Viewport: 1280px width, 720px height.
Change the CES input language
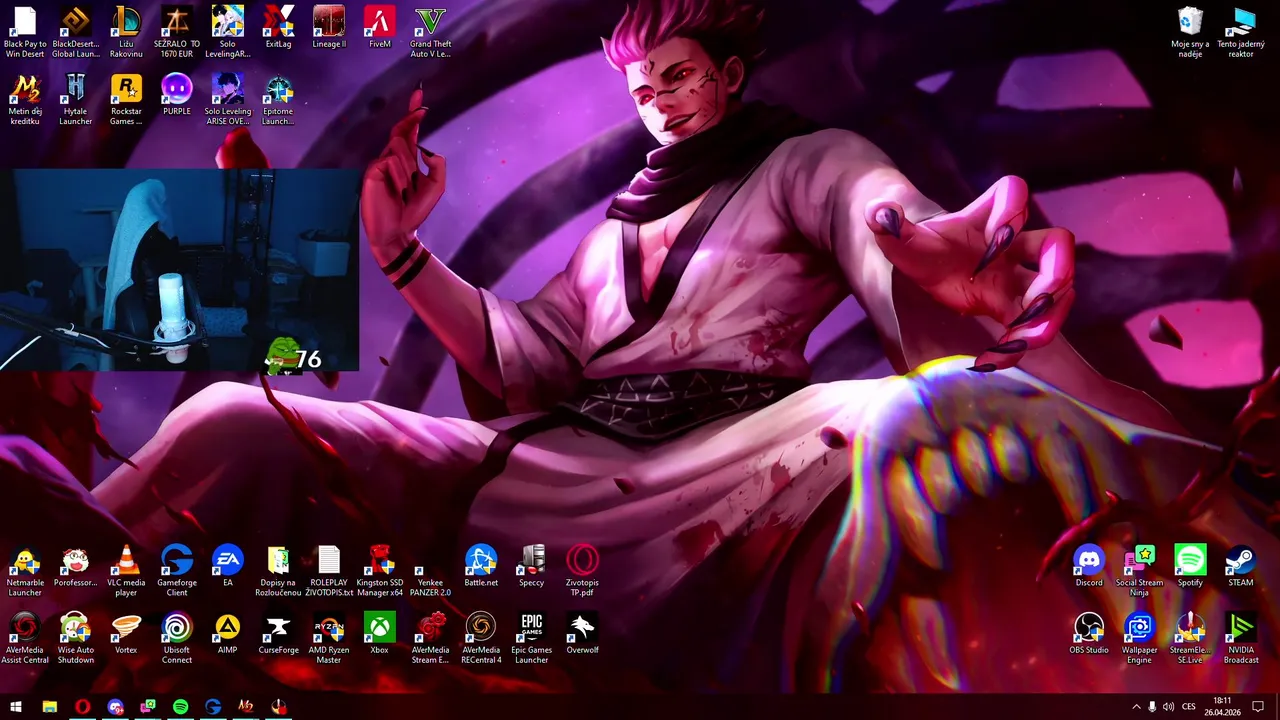coord(1189,707)
